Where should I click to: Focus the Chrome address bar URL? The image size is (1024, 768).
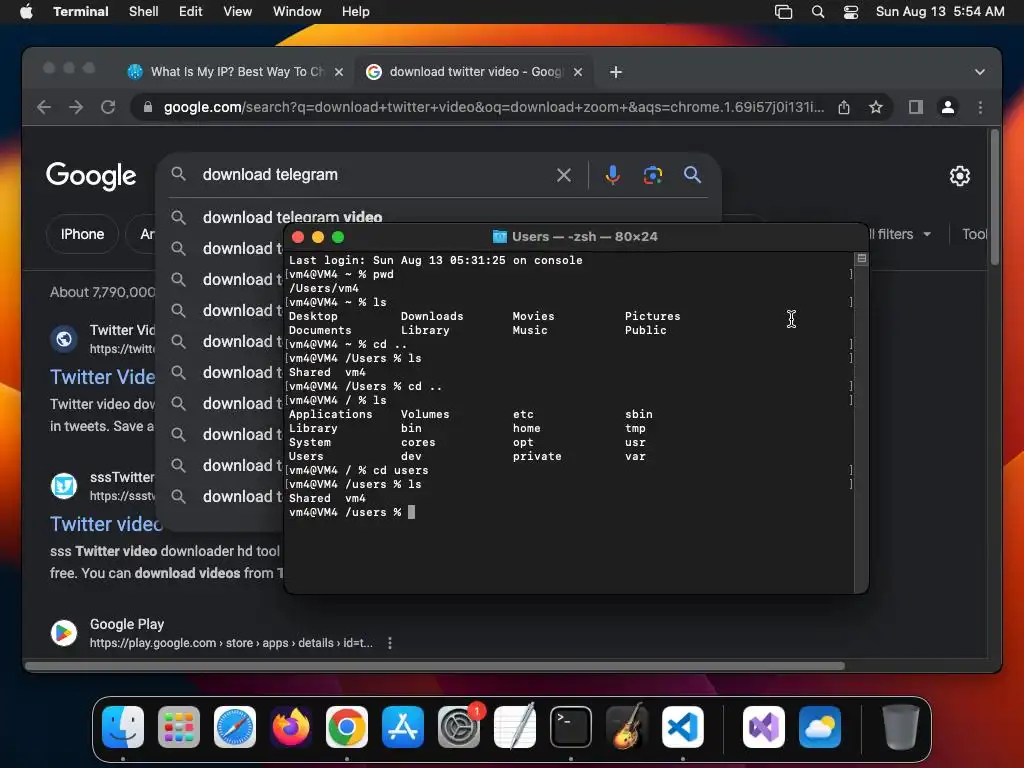(x=493, y=107)
